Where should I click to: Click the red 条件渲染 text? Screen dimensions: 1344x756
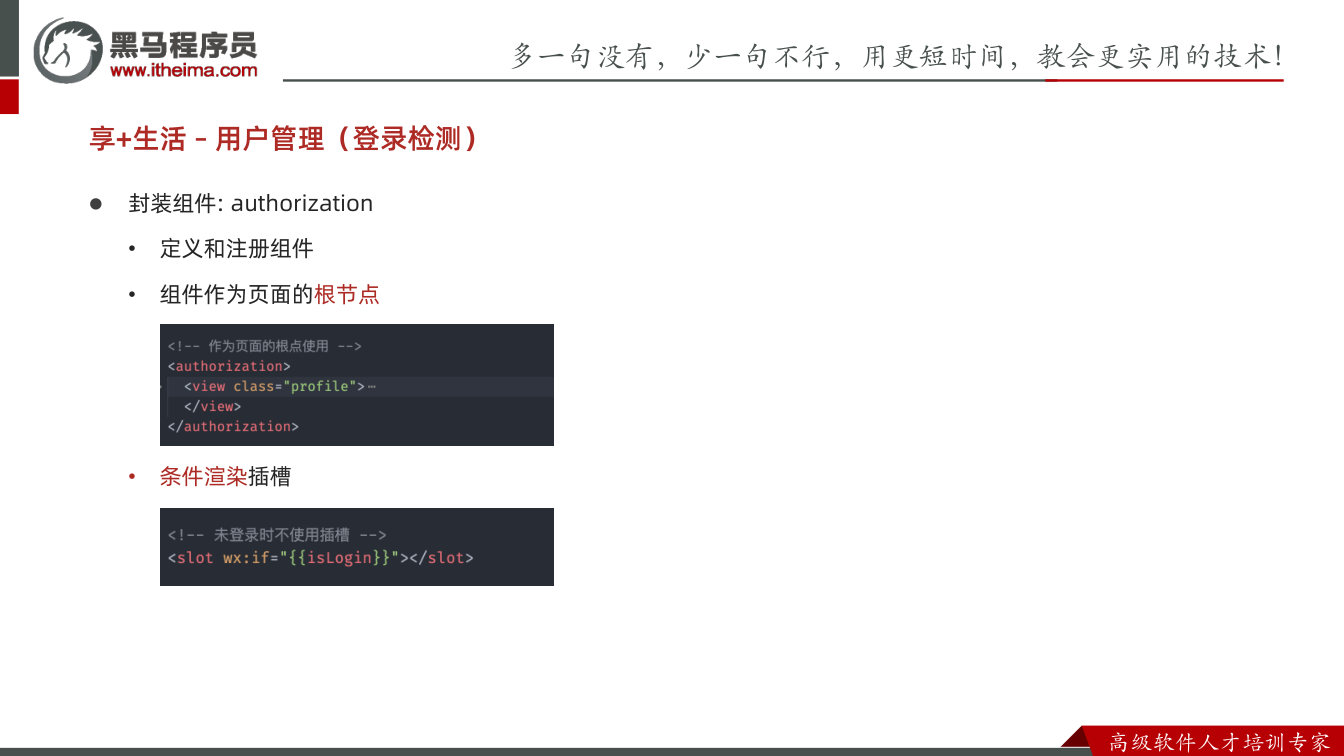[x=203, y=477]
